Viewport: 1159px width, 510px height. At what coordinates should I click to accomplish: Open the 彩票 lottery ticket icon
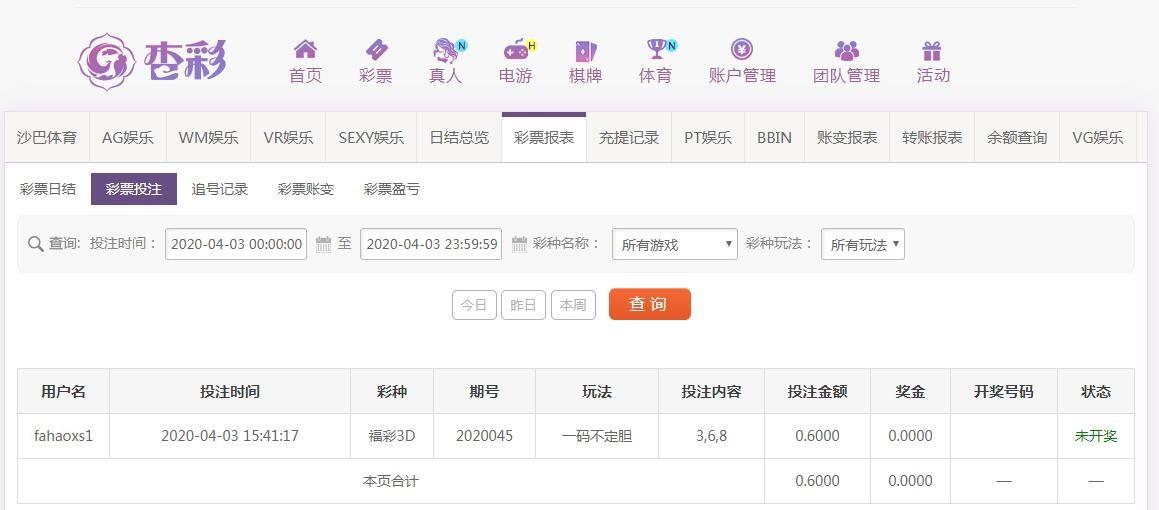click(x=375, y=50)
